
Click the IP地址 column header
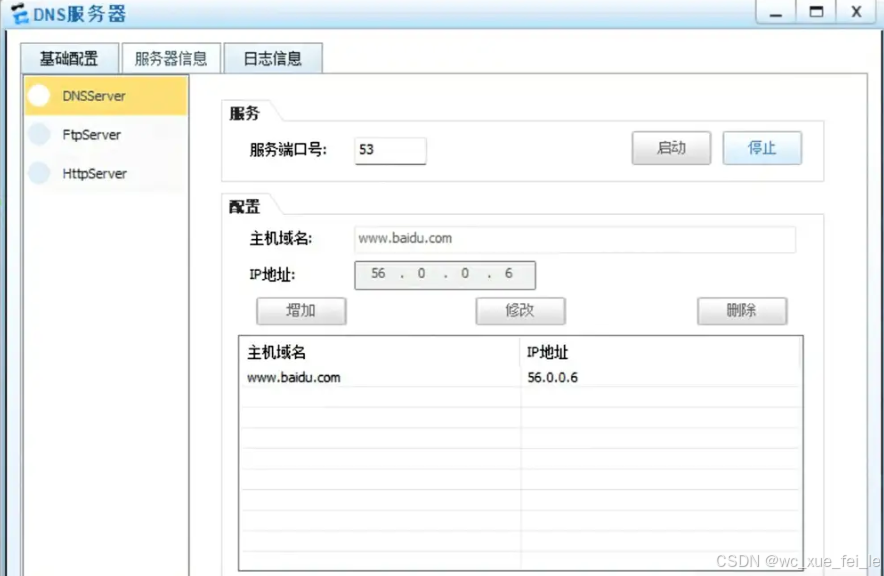coord(660,353)
